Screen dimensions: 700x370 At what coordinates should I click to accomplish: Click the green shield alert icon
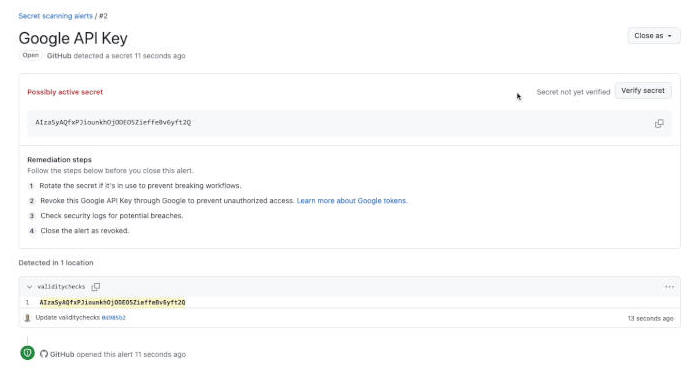27,353
